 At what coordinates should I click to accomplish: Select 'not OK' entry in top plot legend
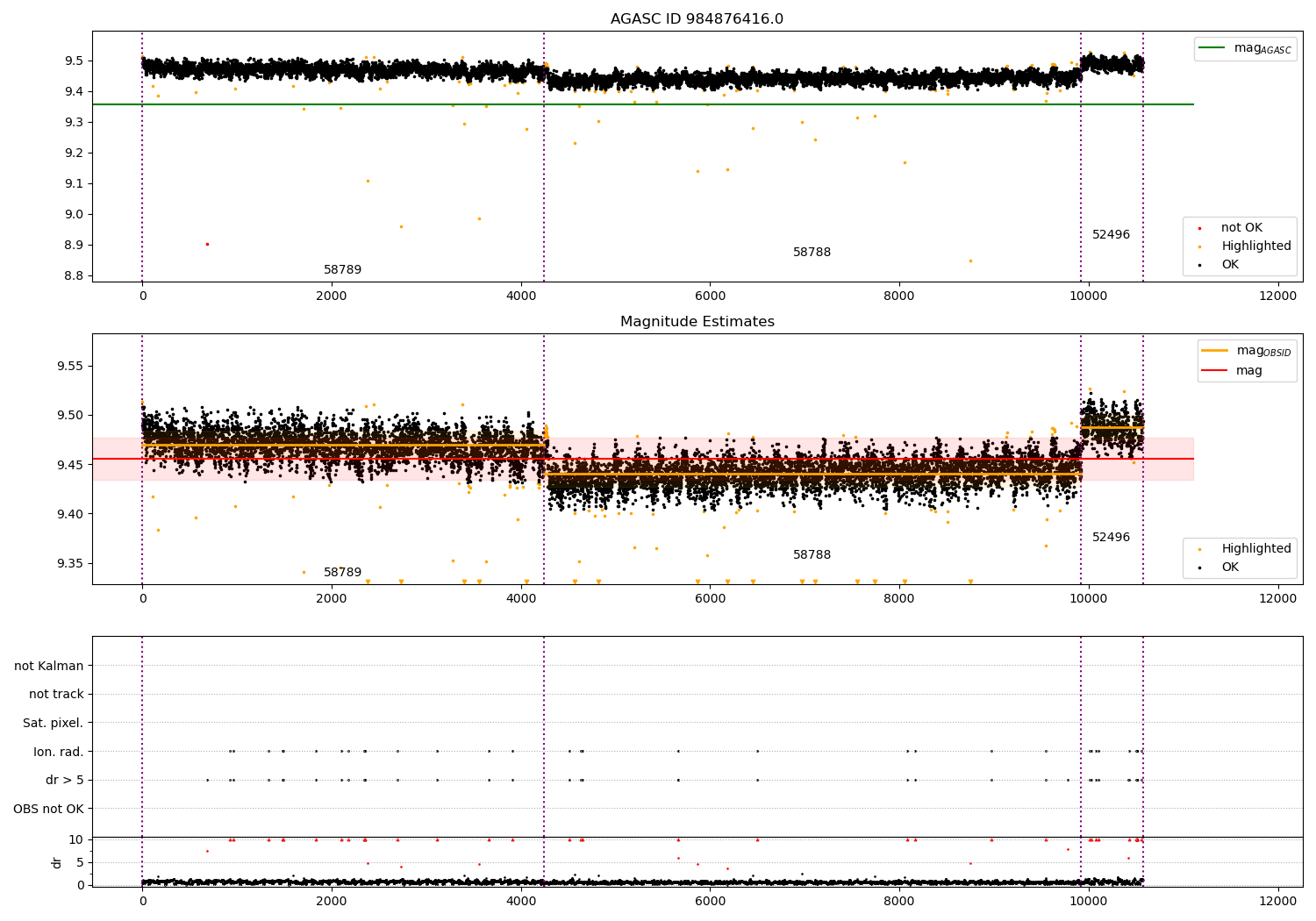click(x=1241, y=228)
